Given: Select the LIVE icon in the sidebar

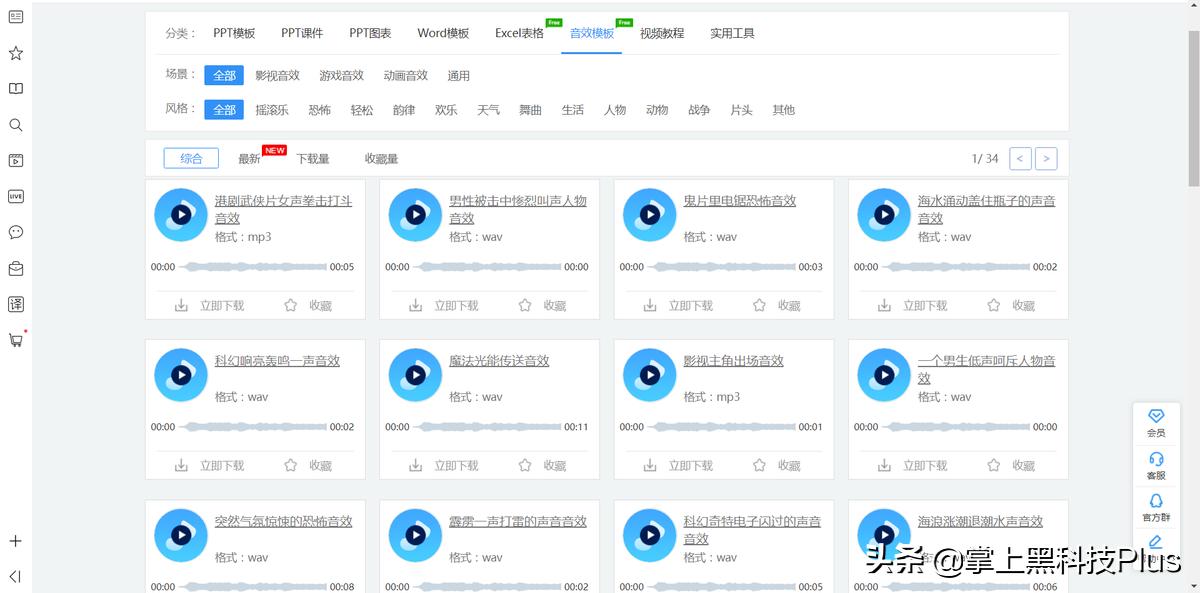Looking at the screenshot, I should [15, 196].
